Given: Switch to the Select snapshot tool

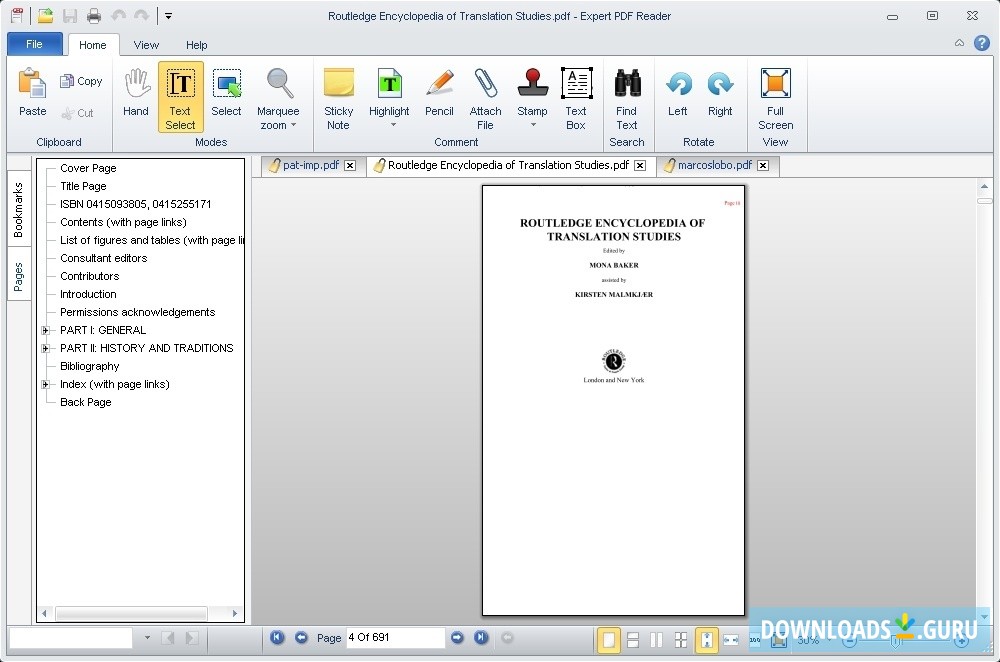Looking at the screenshot, I should pyautogui.click(x=226, y=92).
